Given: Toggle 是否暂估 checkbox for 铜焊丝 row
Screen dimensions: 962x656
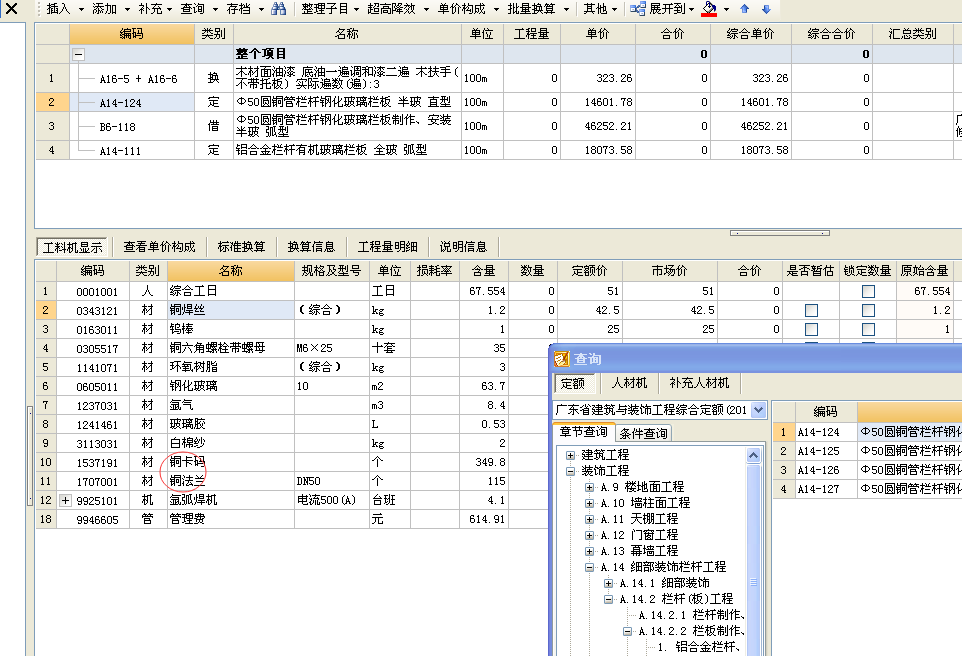Looking at the screenshot, I should tap(811, 311).
